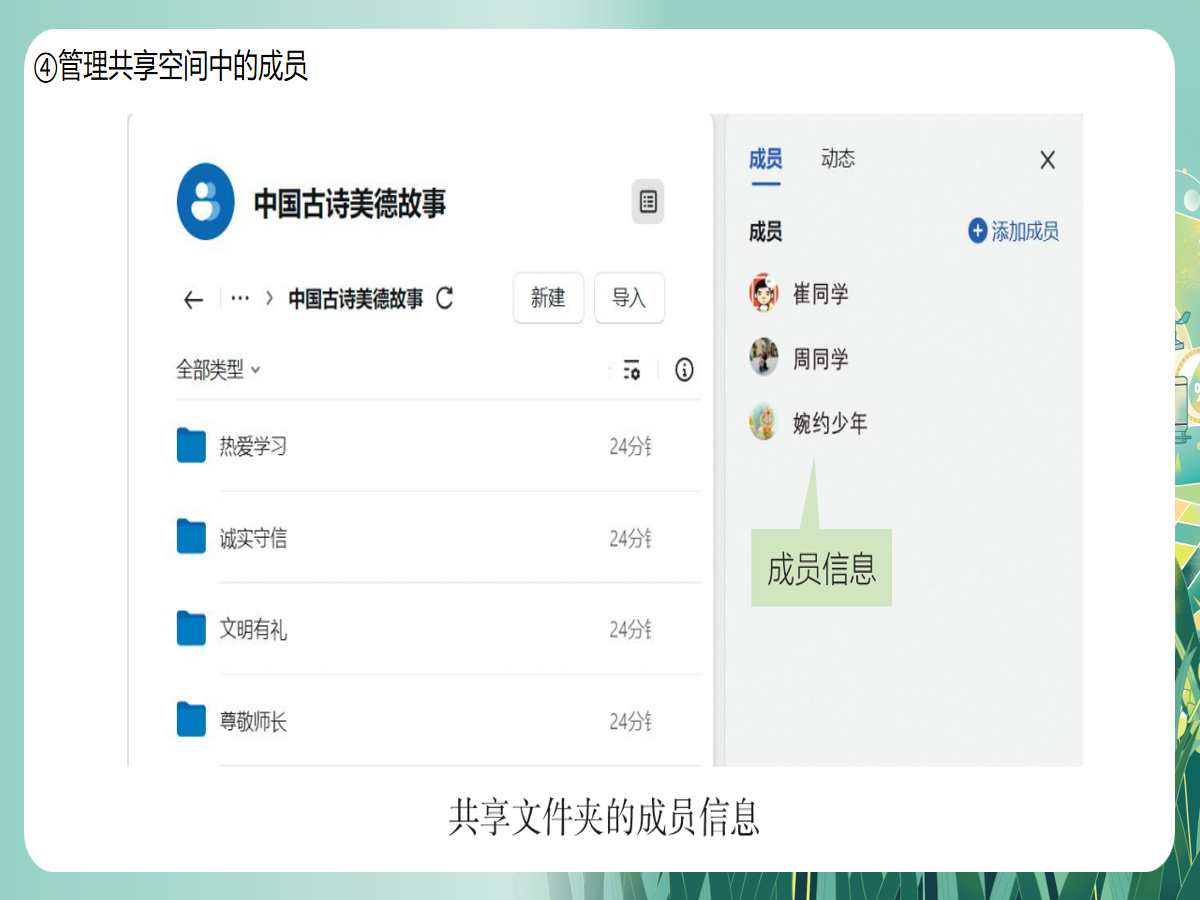Open the 热爱学习 folder

point(252,446)
